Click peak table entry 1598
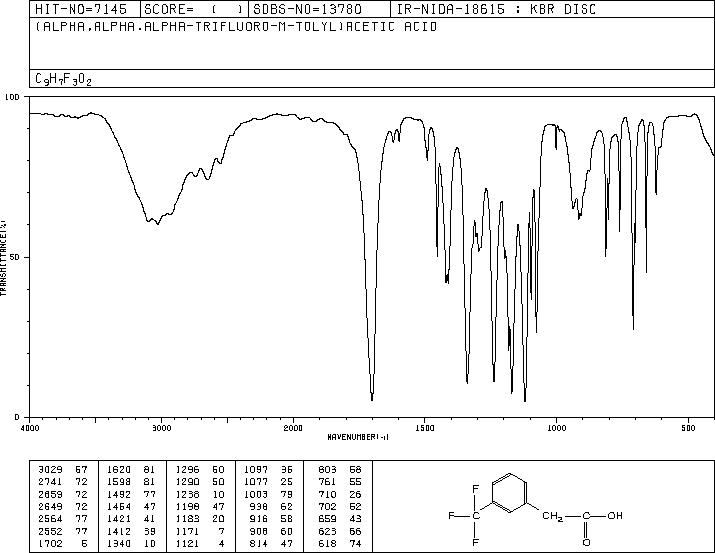This screenshot has width=715, height=553. click(x=119, y=482)
